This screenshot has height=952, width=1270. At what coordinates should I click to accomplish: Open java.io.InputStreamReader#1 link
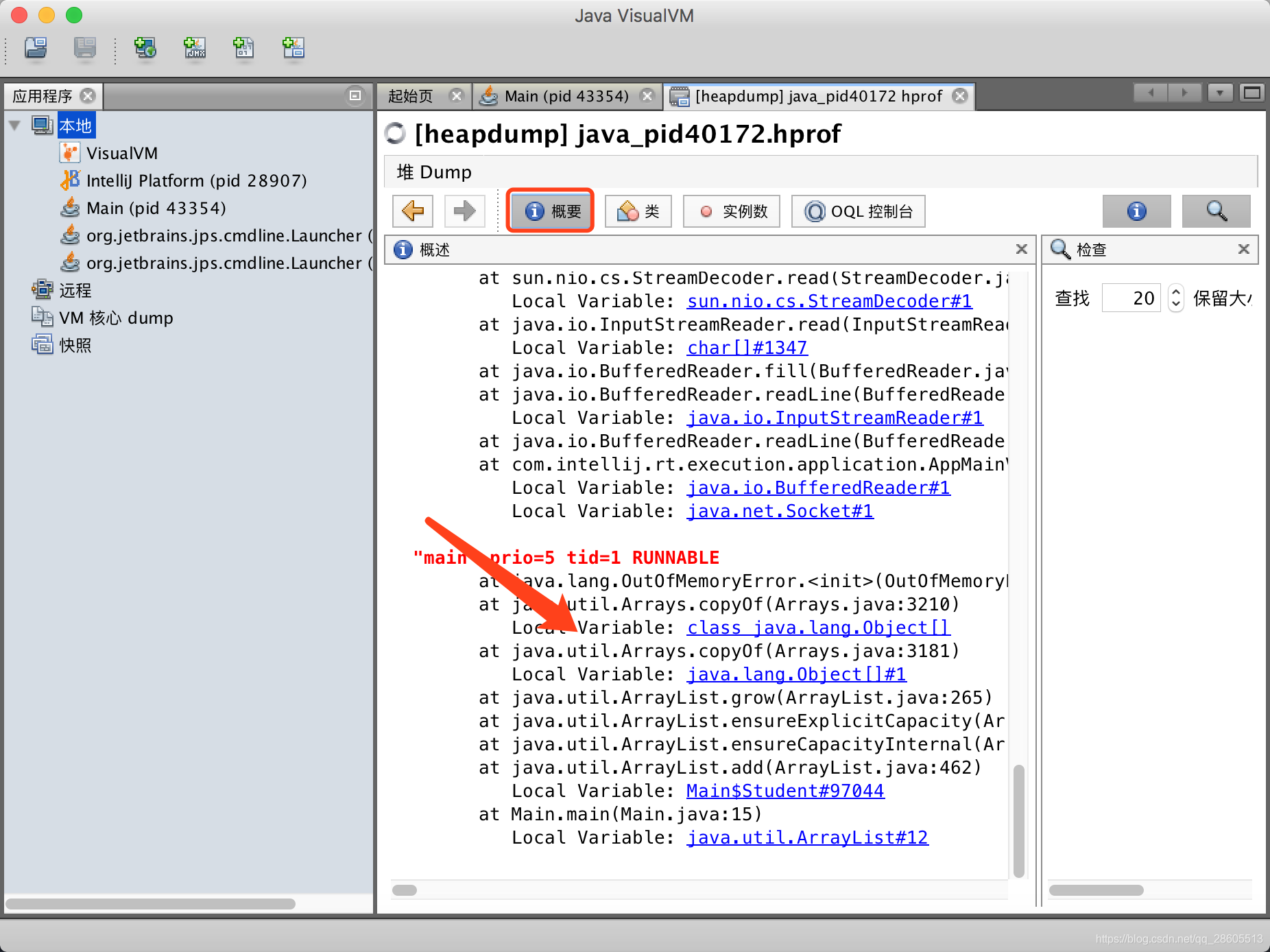coord(835,418)
